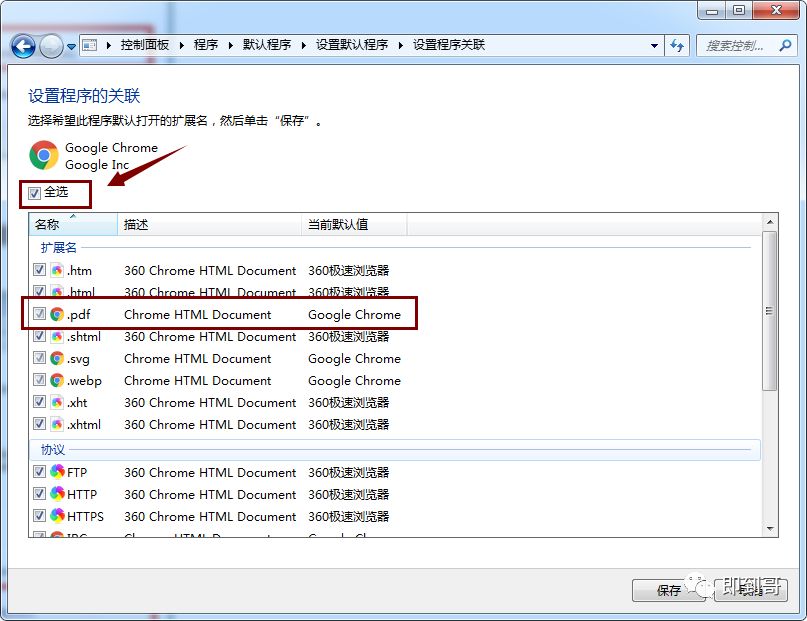Minimize the window
The image size is (807, 621).
click(x=712, y=10)
